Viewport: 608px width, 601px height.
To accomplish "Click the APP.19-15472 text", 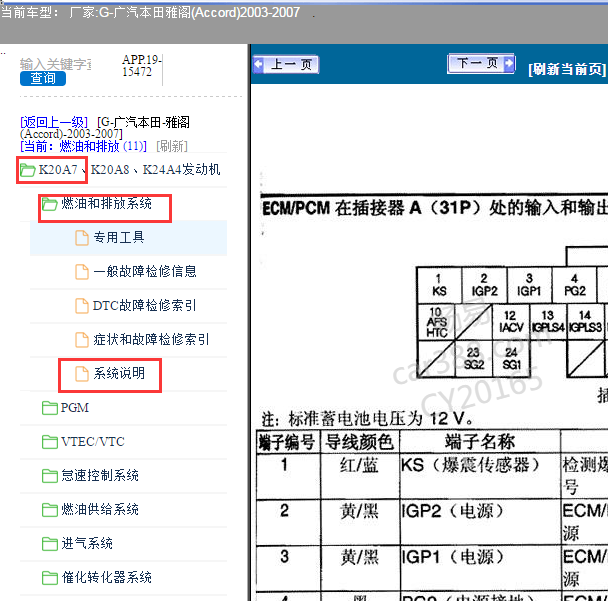I will 142,66.
